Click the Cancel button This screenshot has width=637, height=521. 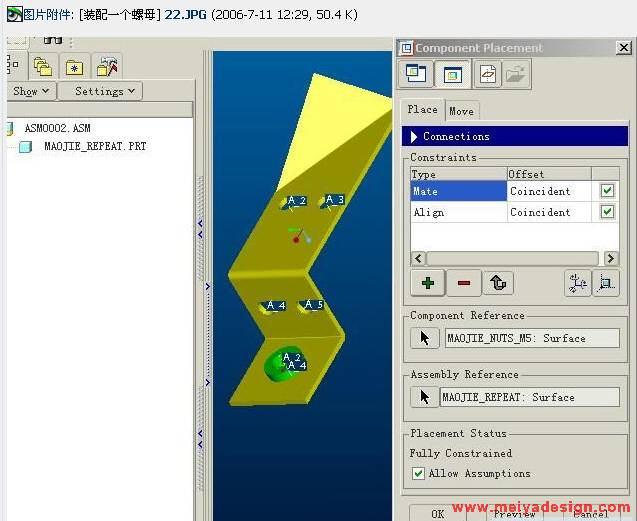coord(590,514)
